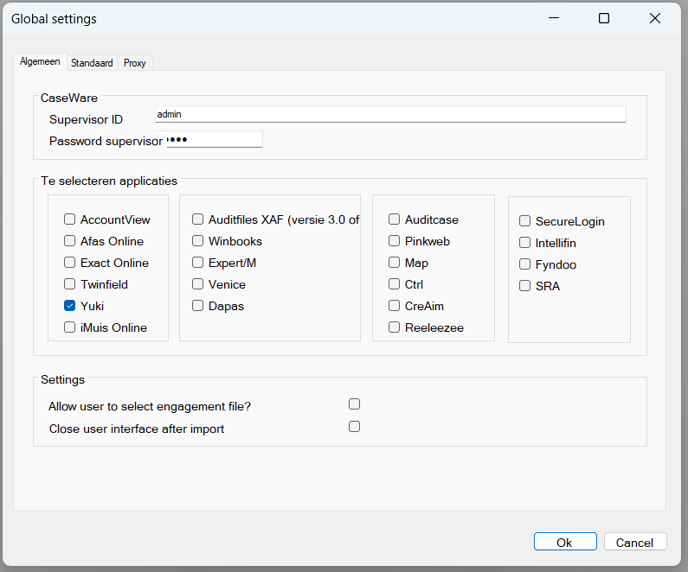Uncheck the Yuki checkbox
The height and width of the screenshot is (572, 688).
[x=70, y=305]
